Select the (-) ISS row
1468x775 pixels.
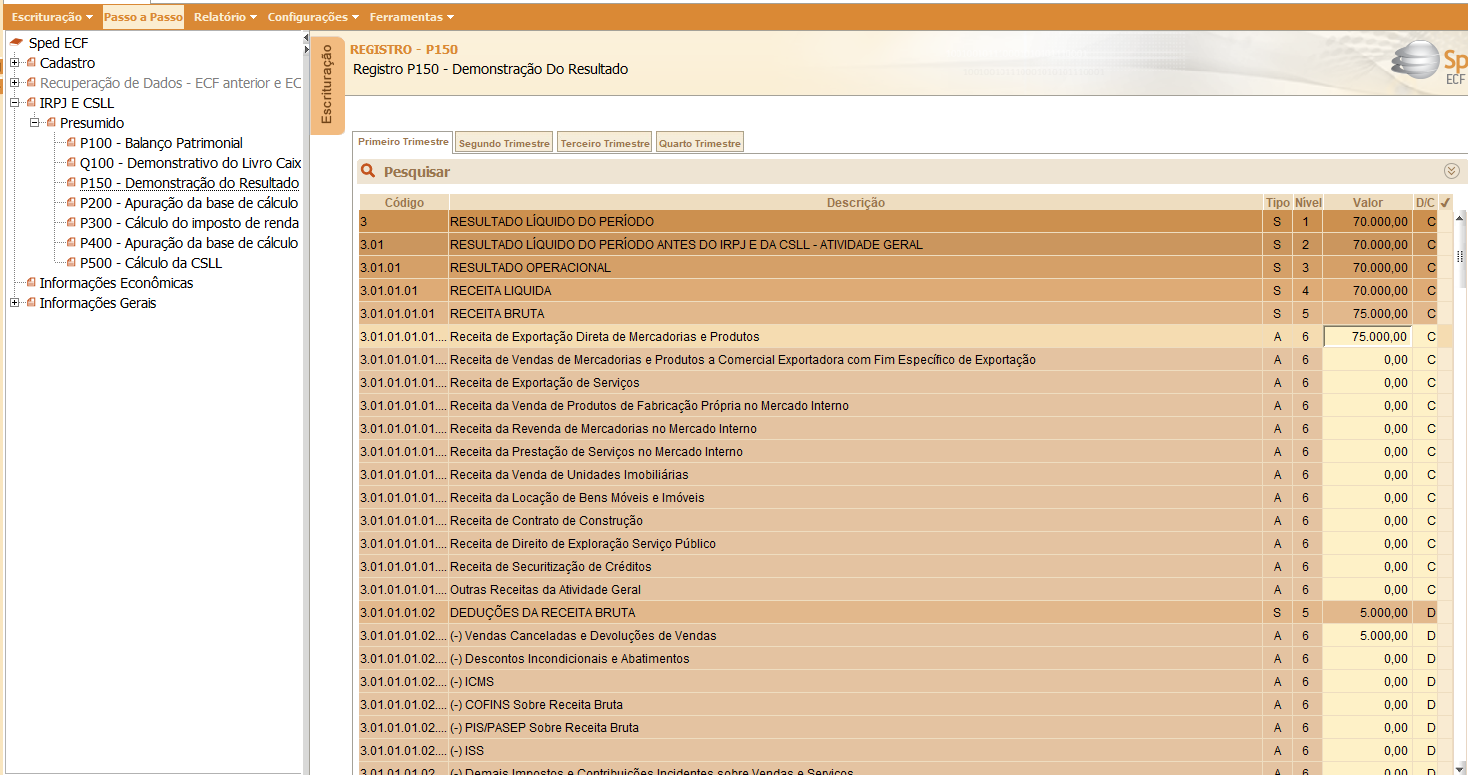pos(905,751)
